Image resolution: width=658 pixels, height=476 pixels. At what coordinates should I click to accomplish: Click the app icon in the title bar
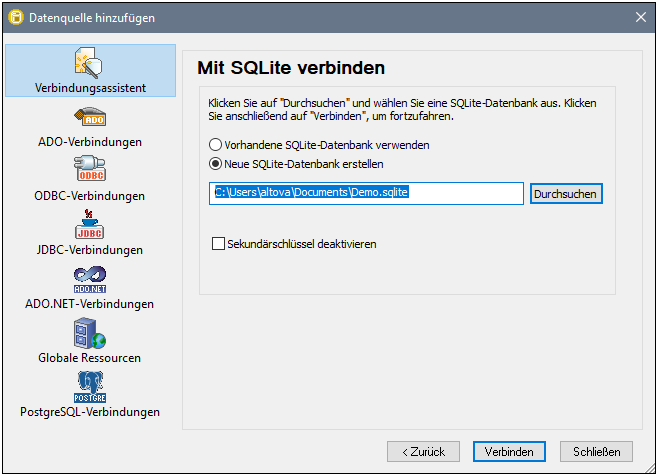(15, 17)
